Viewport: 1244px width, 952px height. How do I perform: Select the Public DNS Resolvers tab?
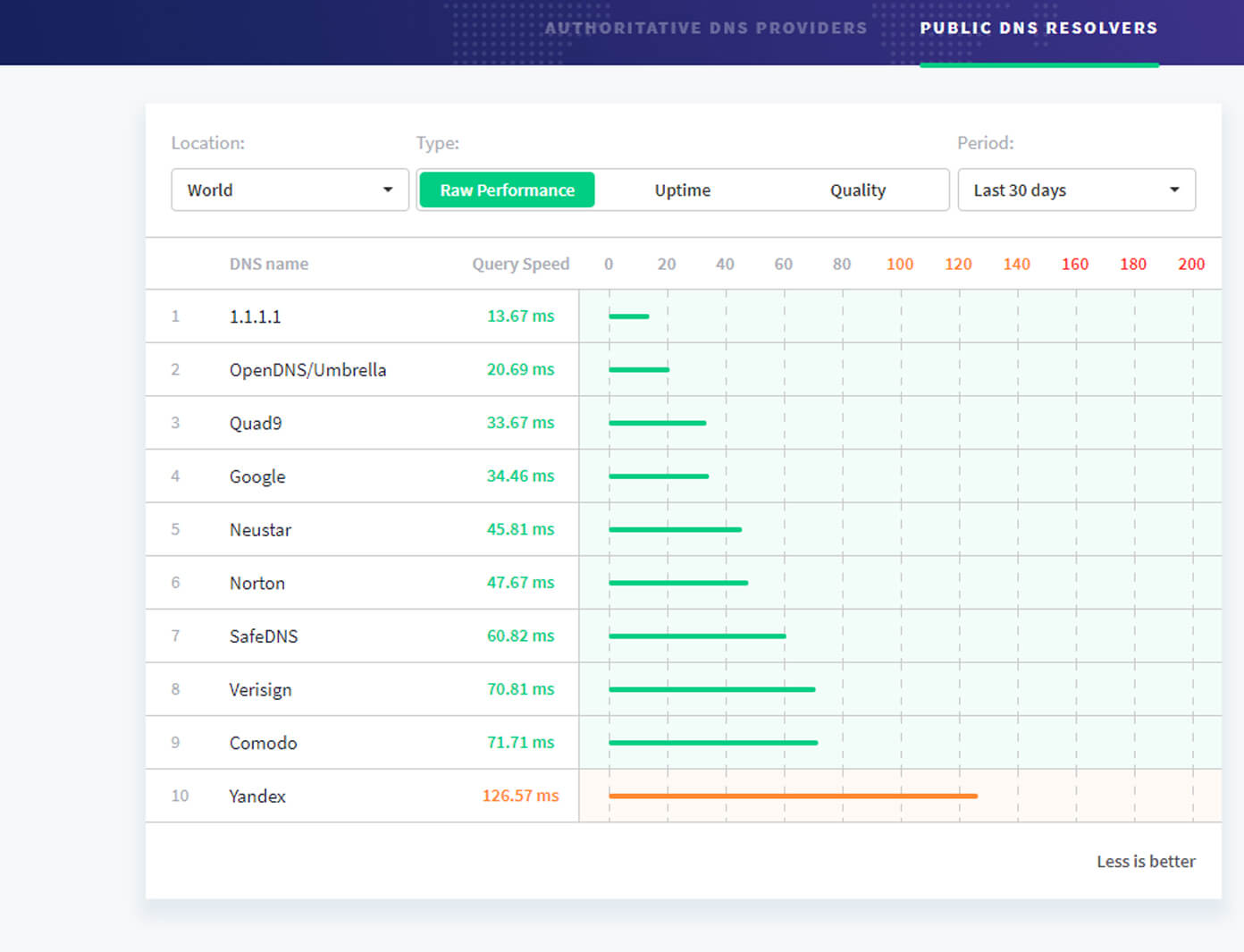point(1038,28)
